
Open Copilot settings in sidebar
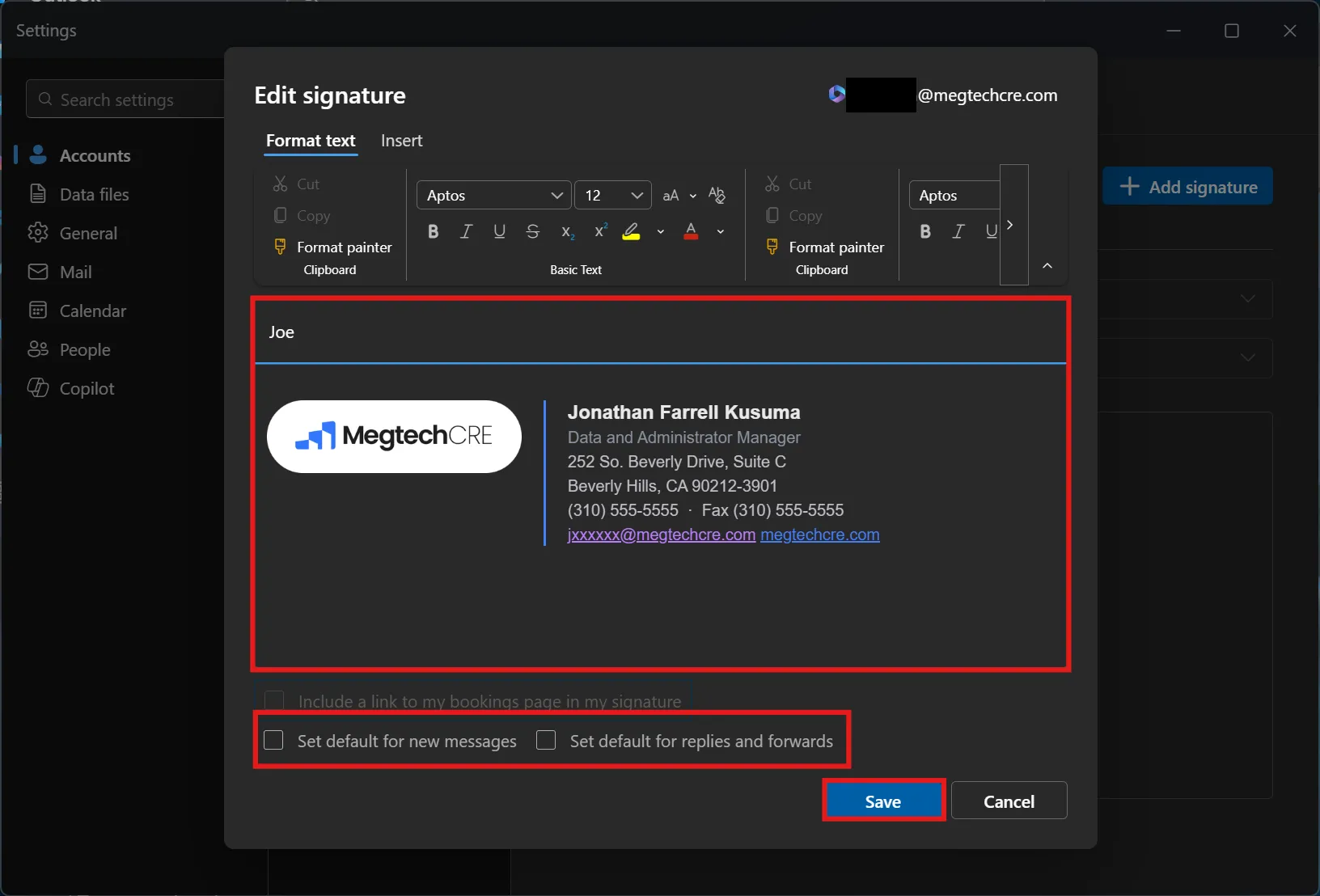[x=71, y=388]
